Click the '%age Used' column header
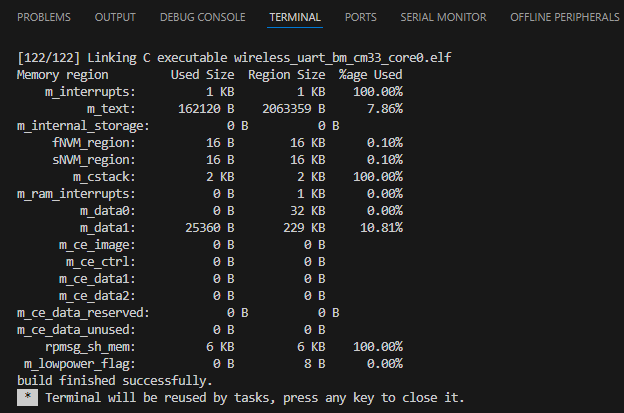This screenshot has width=624, height=413. point(370,75)
